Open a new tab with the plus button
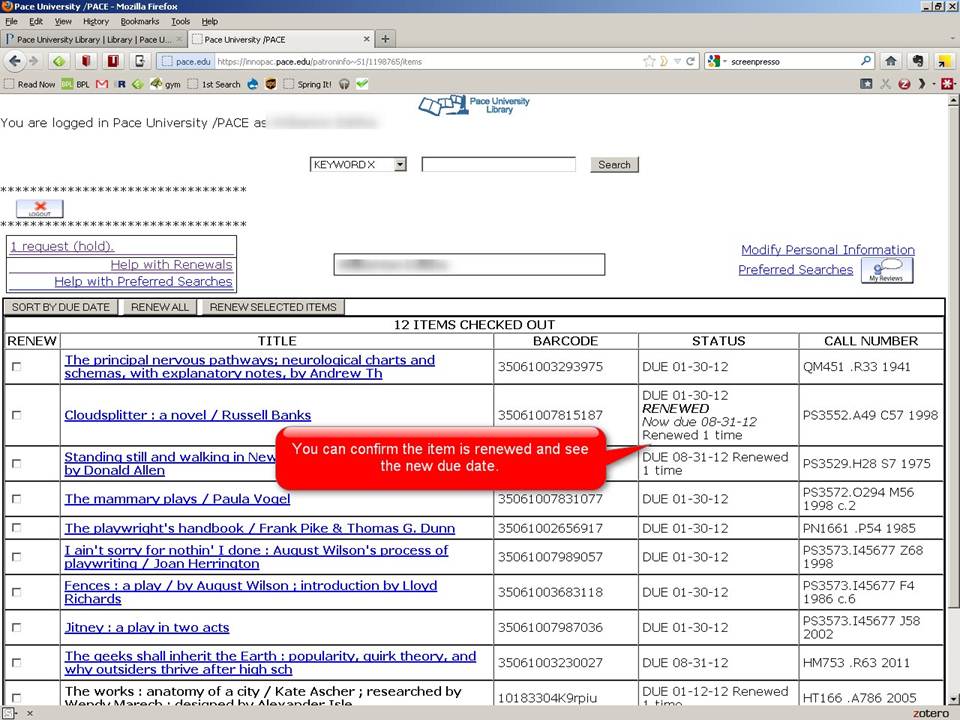Screen dimensions: 960x720 [x=385, y=39]
